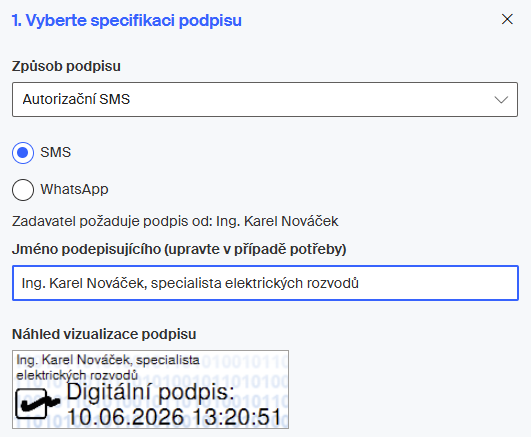Viewport: 531px width, 437px height.
Task: Click the Způsob podpisu label
Action: tap(66, 66)
